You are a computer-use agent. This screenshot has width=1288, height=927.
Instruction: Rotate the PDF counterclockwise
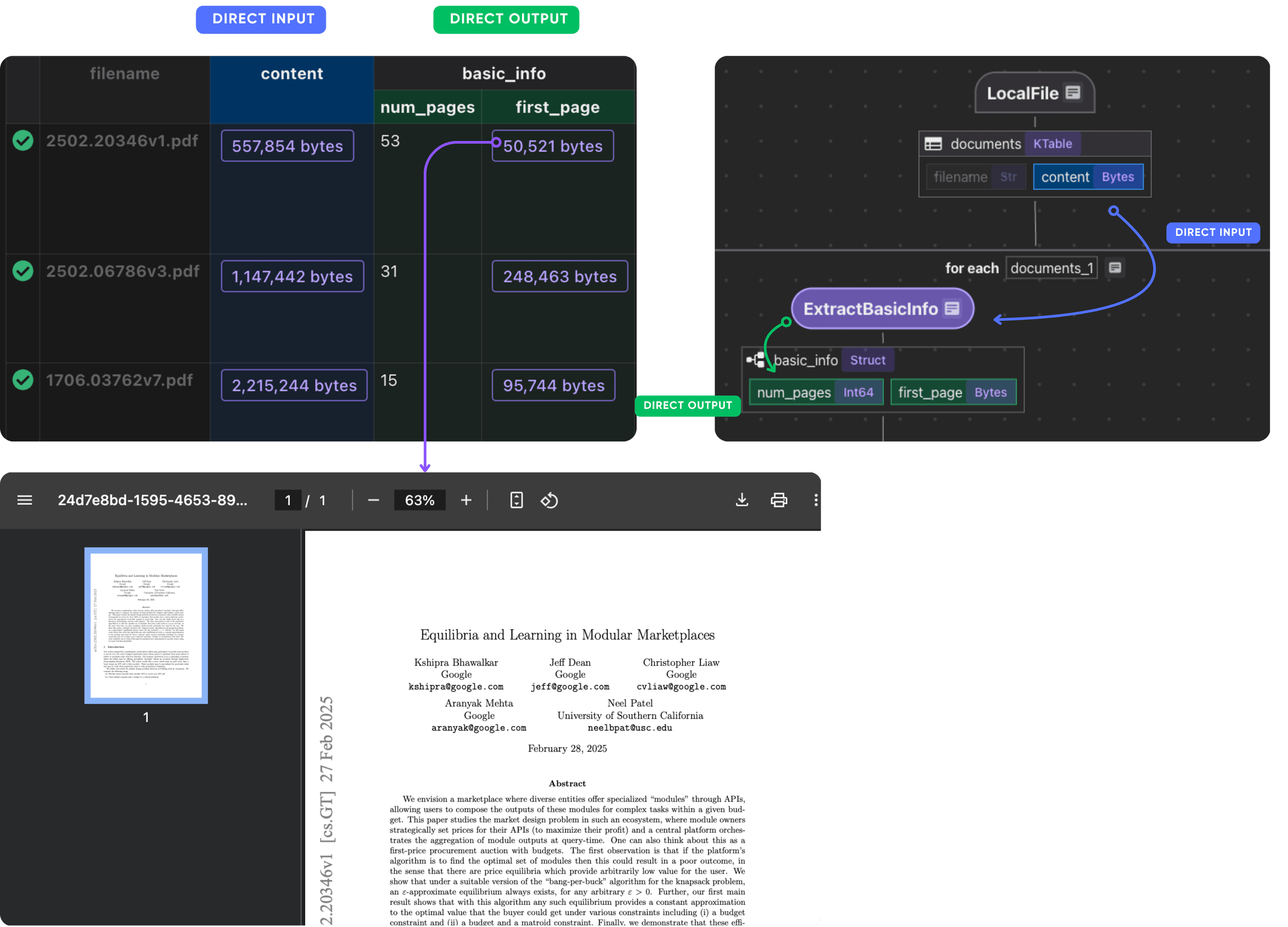pyautogui.click(x=549, y=500)
